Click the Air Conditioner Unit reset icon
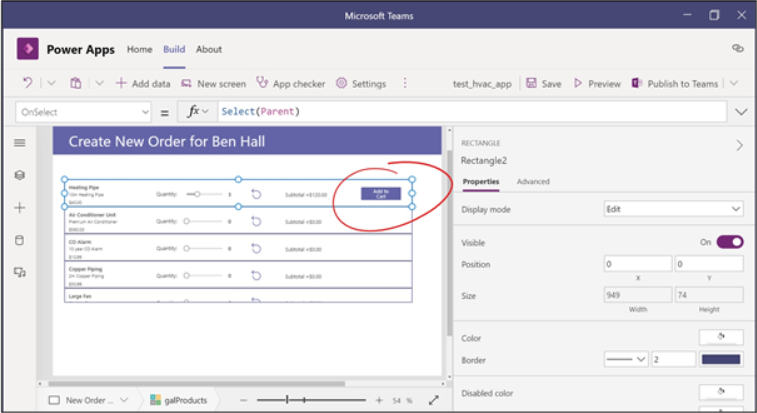757x413 pixels. click(256, 221)
